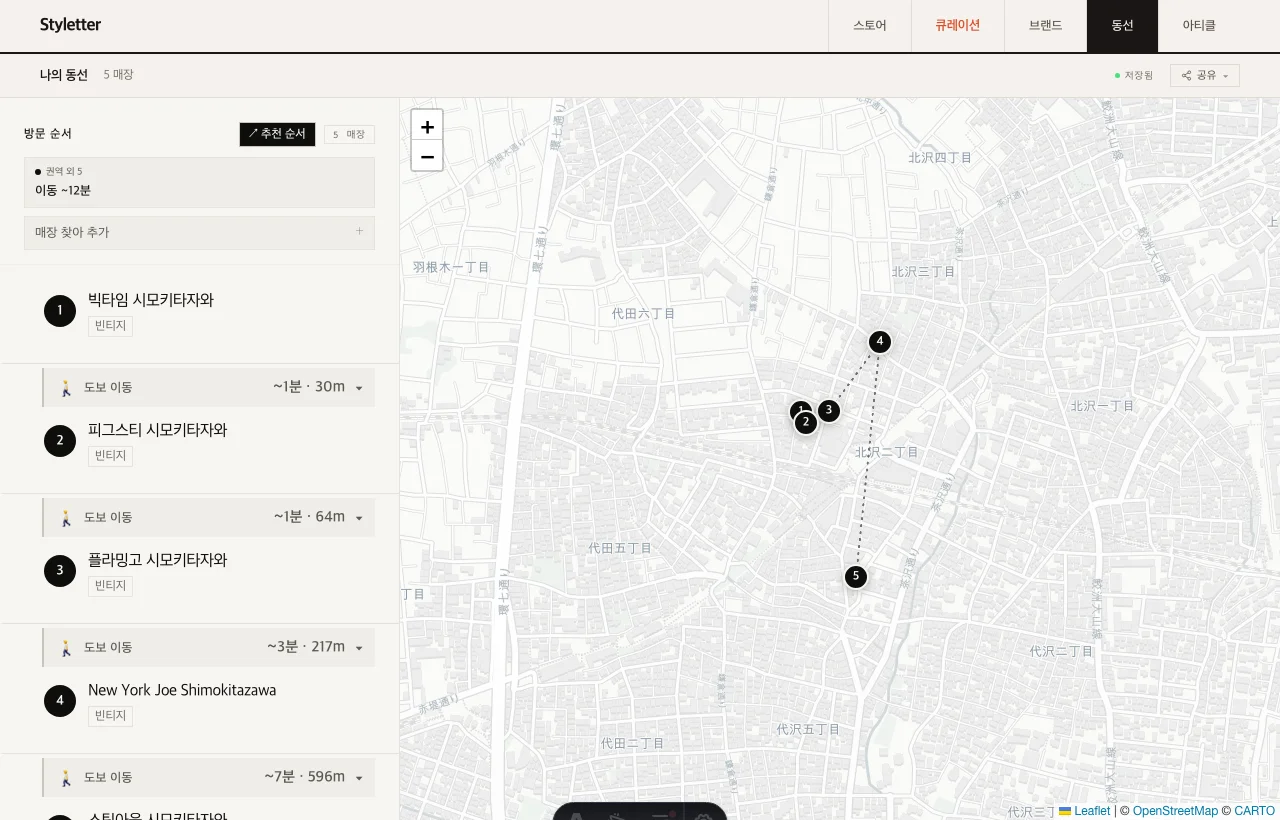
Task: Go to the 브랜드 tab
Action: [1046, 26]
